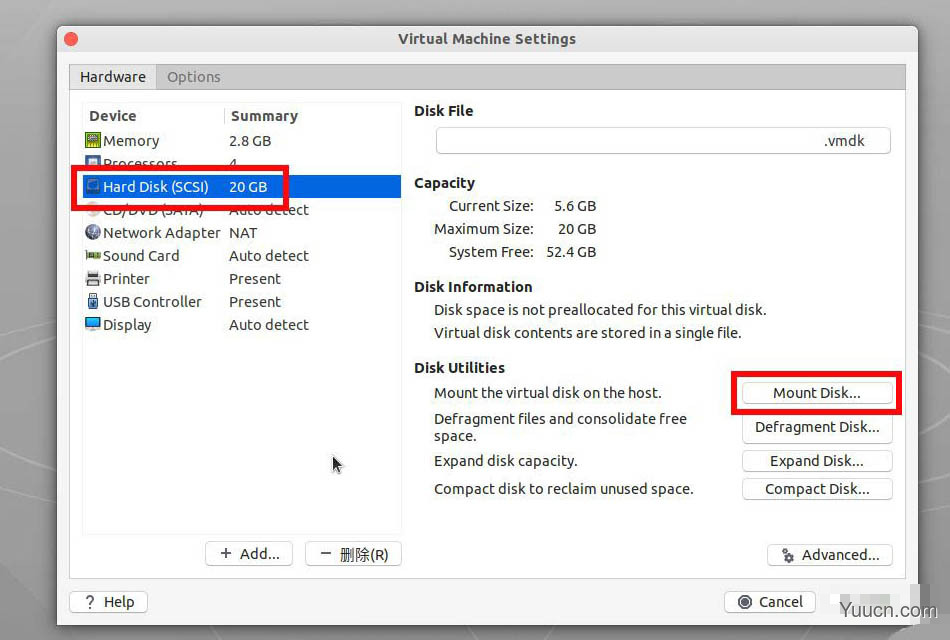Select the USB Controller row
The width and height of the screenshot is (950, 640).
242,302
